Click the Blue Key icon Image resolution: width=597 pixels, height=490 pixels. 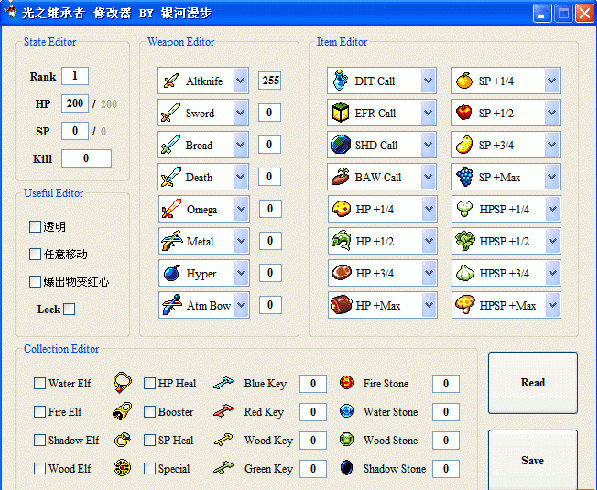tap(223, 383)
